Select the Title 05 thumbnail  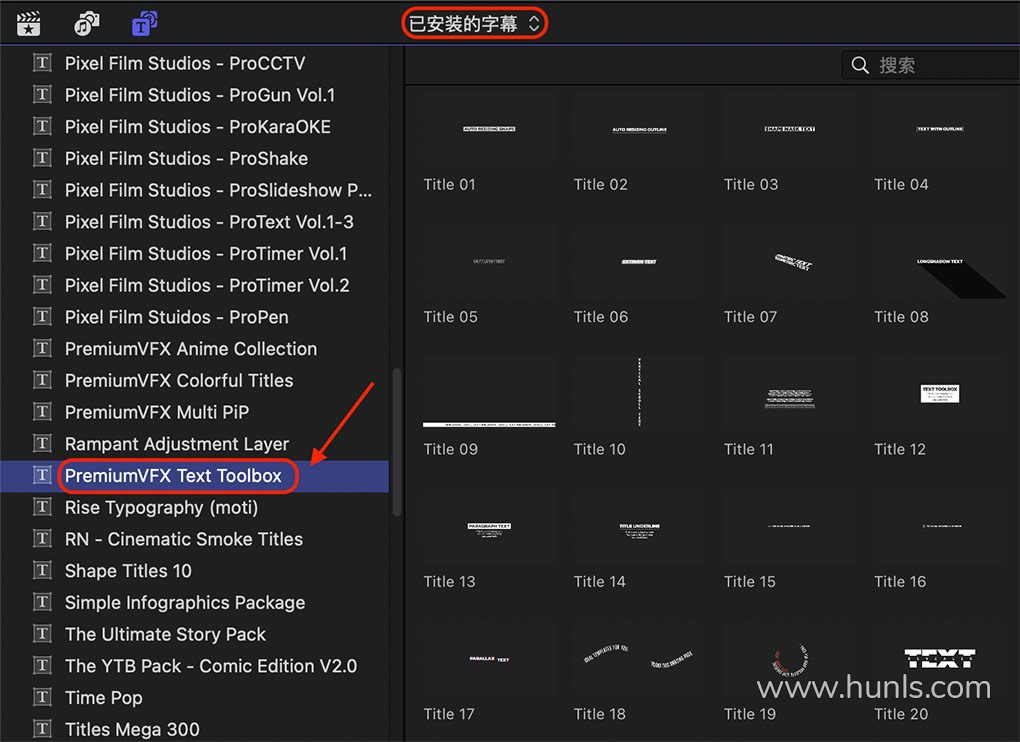(x=489, y=261)
